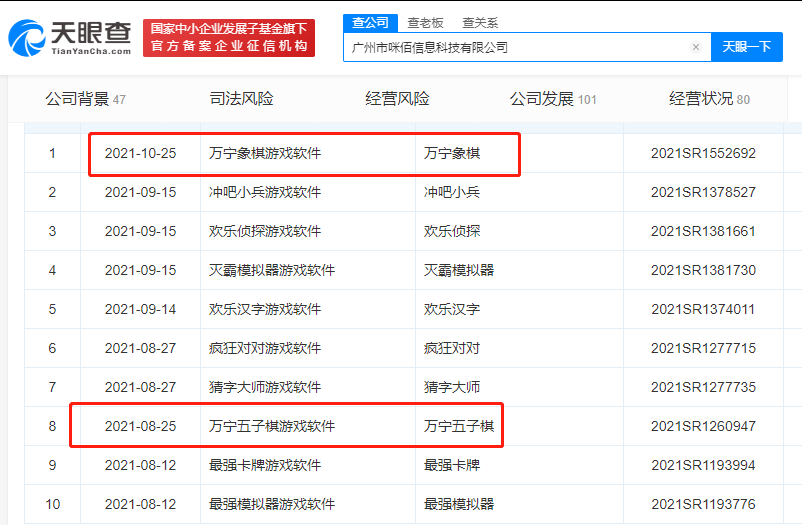Click the registration number 2021SR1552692
802x525 pixels.
703,153
